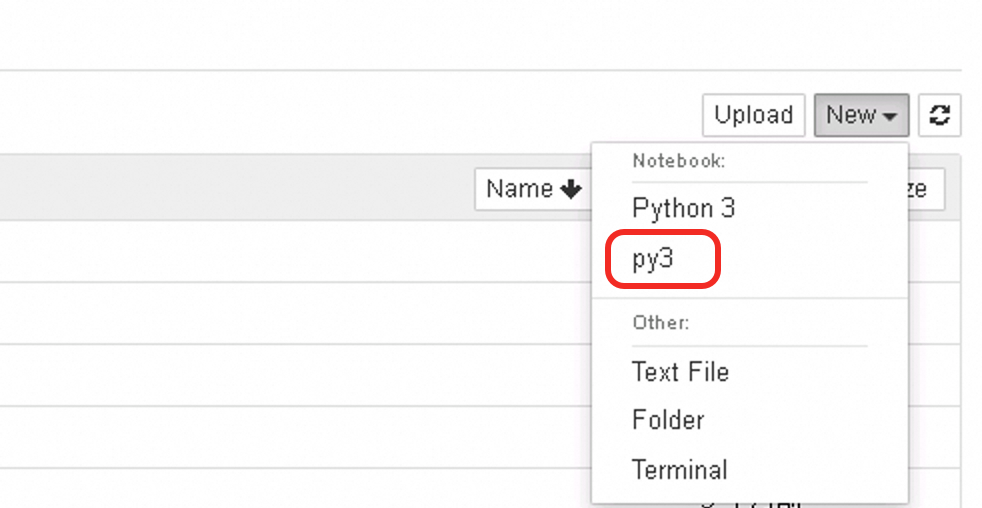The image size is (982, 508).
Task: Sort the file list by Name
Action: click(532, 189)
